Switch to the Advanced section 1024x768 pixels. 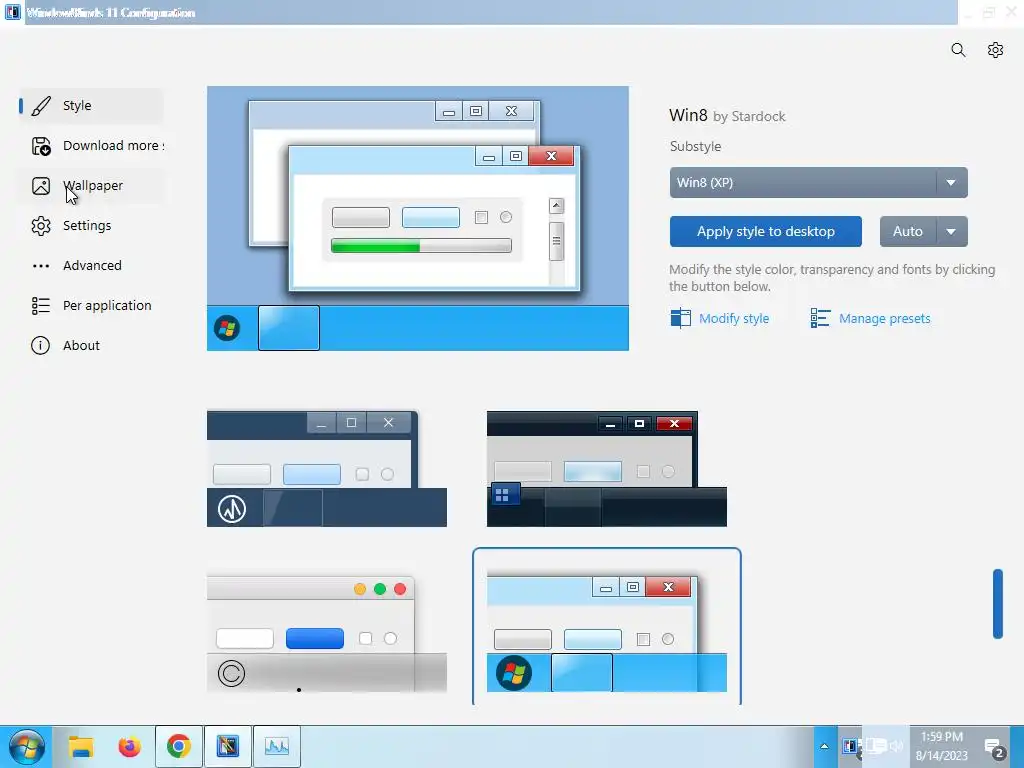click(91, 266)
